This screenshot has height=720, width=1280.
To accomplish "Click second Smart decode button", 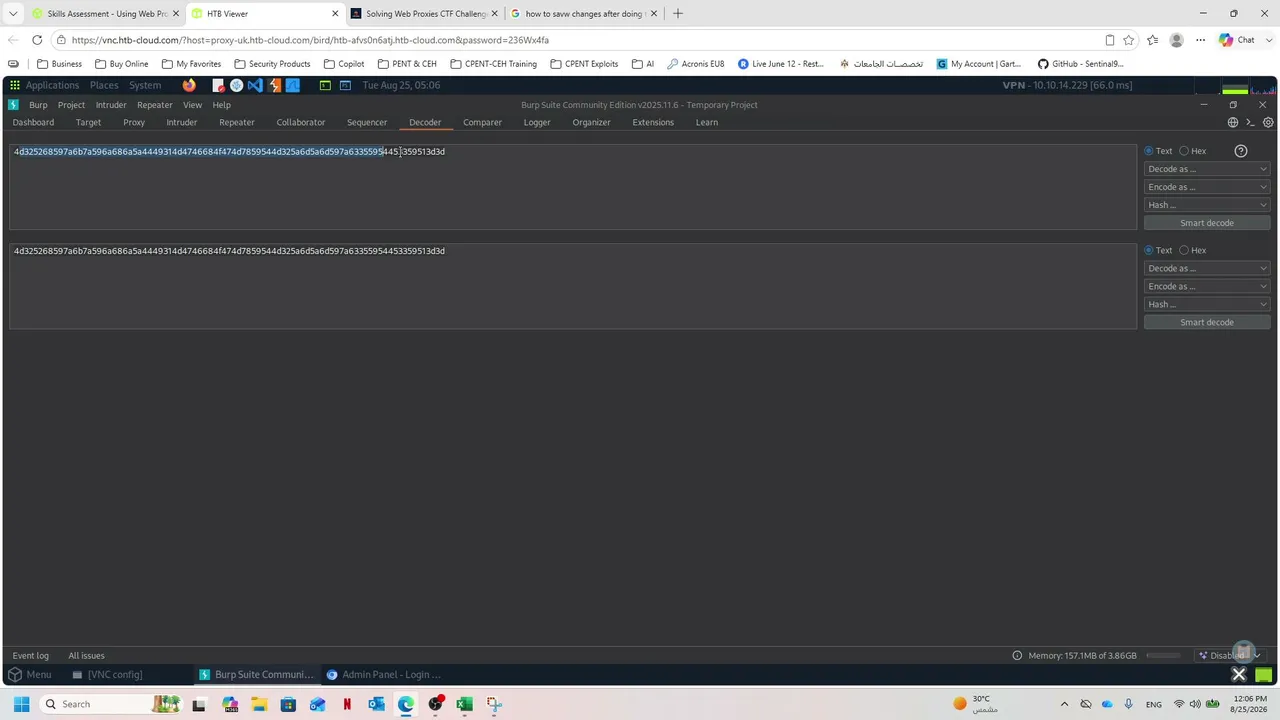I will tap(1207, 322).
